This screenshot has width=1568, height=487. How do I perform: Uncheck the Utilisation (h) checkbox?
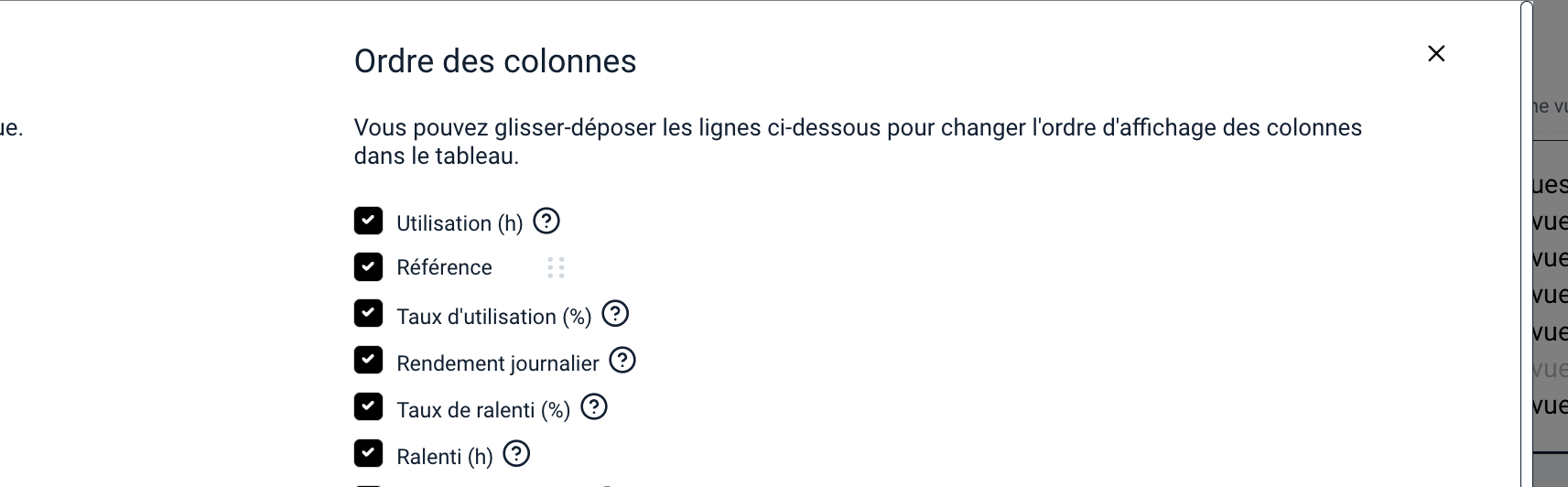[368, 221]
